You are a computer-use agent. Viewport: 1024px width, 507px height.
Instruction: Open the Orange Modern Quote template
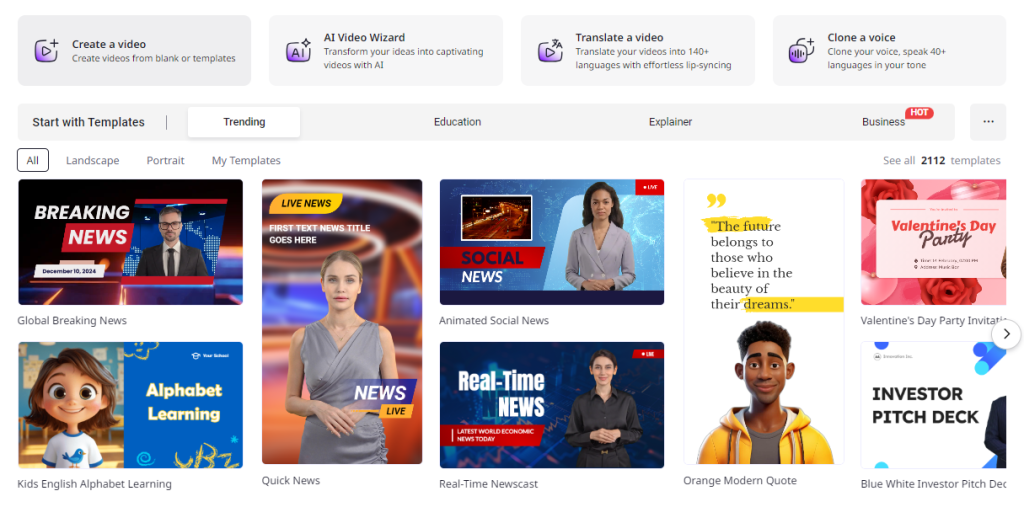tap(763, 322)
